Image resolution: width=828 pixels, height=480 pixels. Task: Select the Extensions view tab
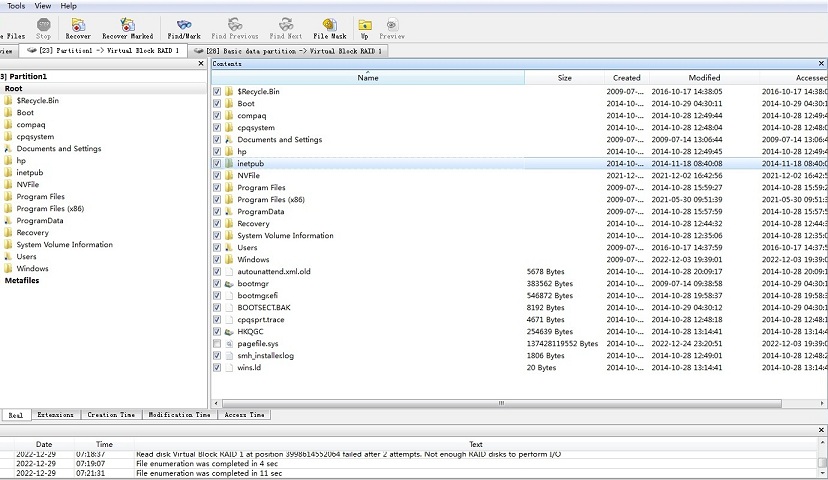pyautogui.click(x=55, y=415)
